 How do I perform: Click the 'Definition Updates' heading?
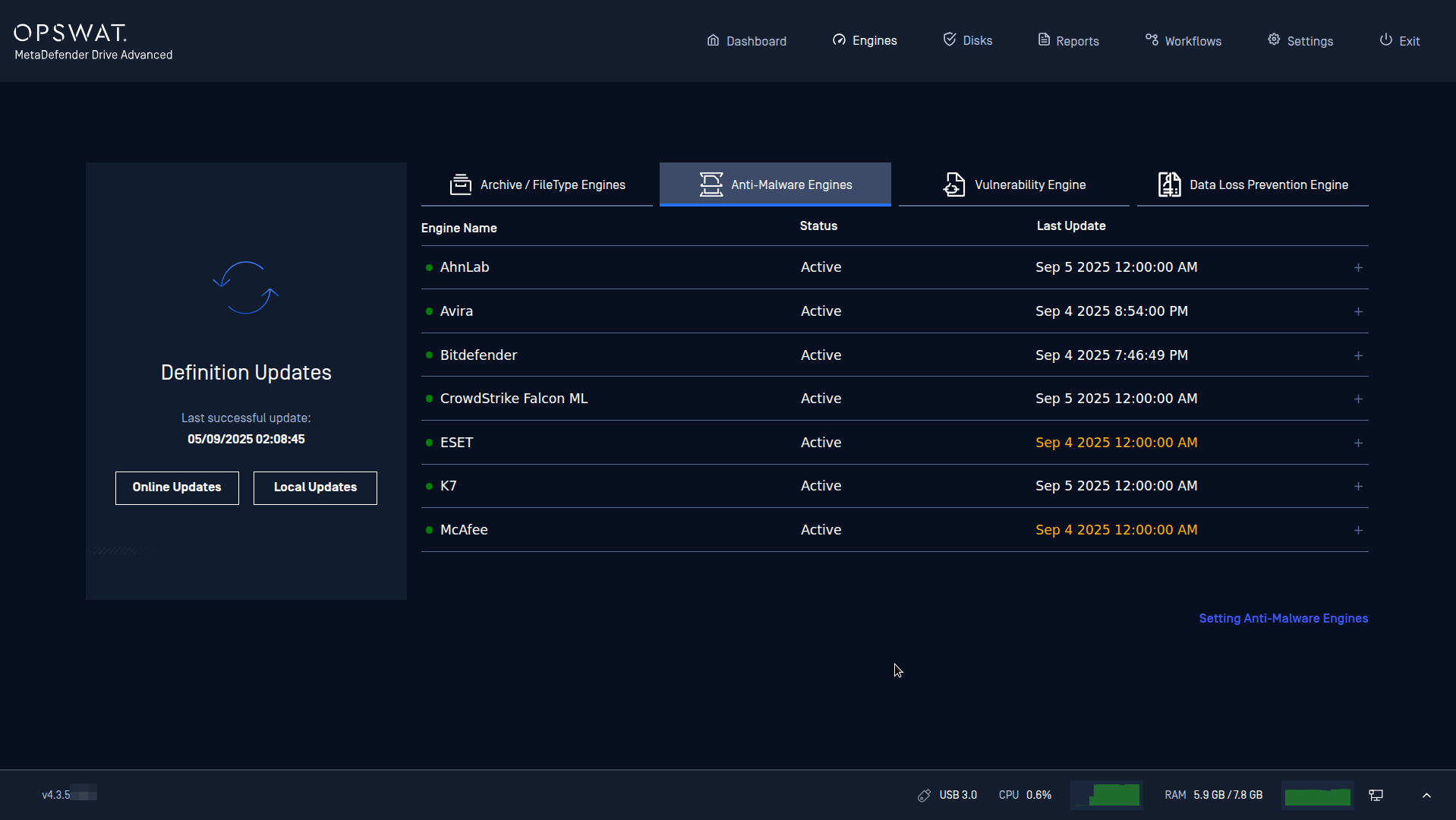click(246, 372)
